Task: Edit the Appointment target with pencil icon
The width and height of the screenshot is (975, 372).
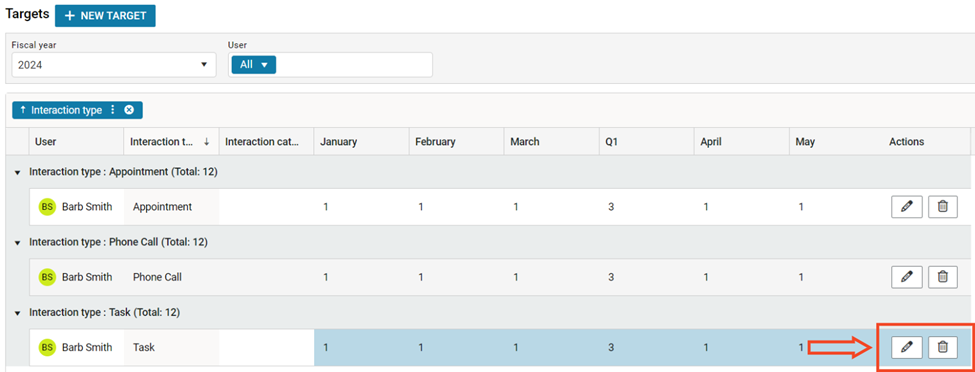Action: (907, 207)
